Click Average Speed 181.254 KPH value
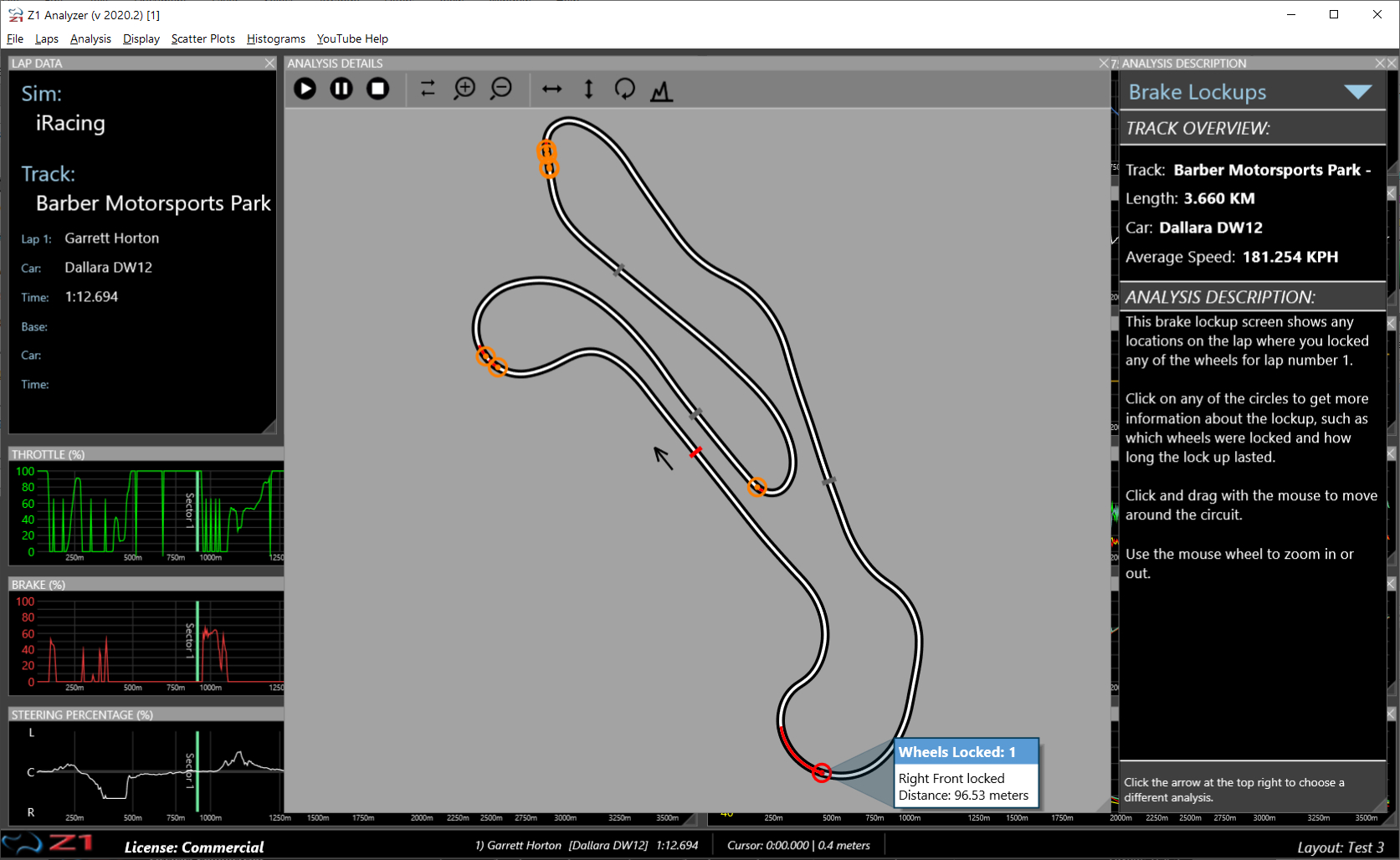This screenshot has height=860, width=1400. coord(1290,257)
